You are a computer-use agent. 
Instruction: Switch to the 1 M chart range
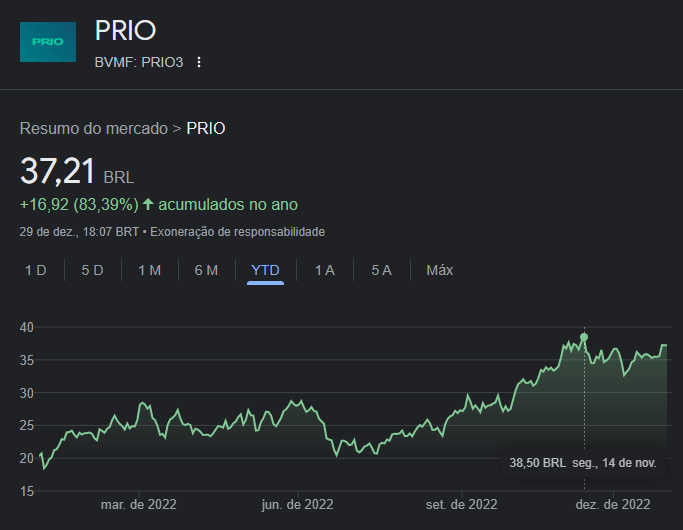click(x=149, y=270)
